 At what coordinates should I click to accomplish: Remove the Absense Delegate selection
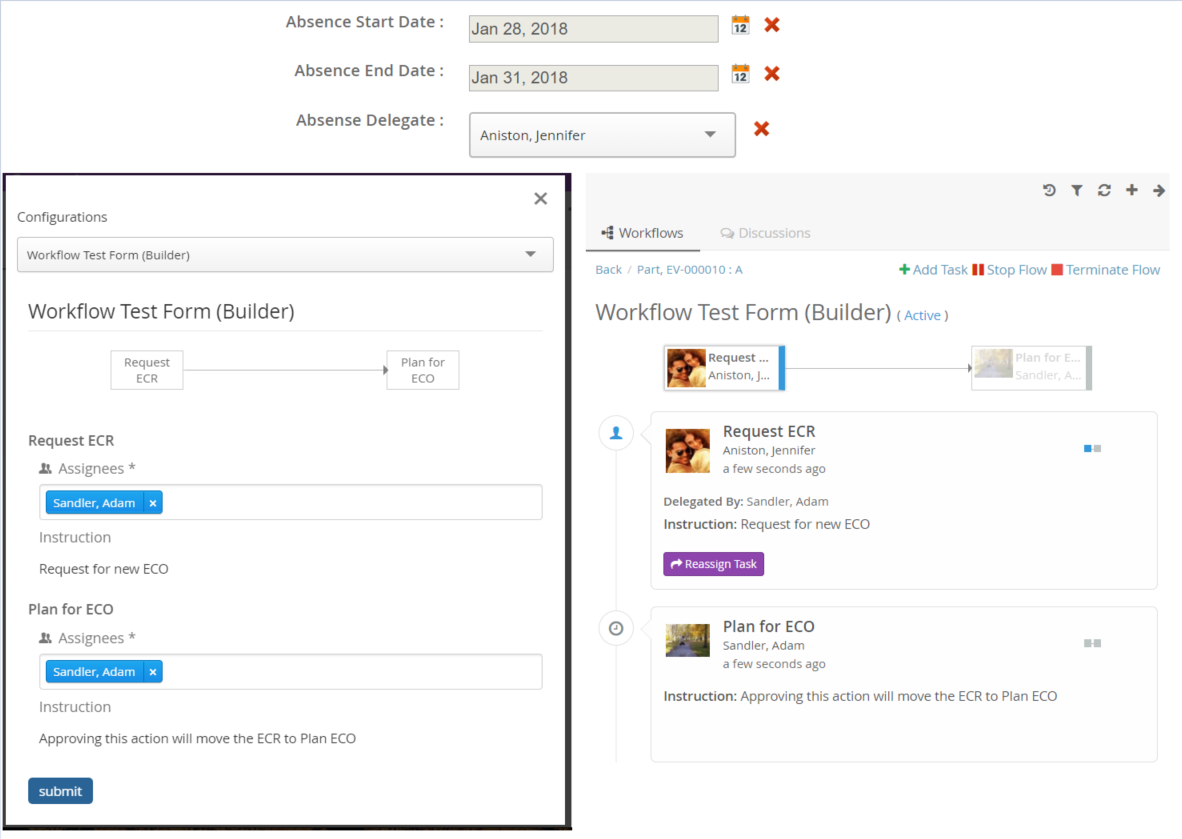click(761, 129)
